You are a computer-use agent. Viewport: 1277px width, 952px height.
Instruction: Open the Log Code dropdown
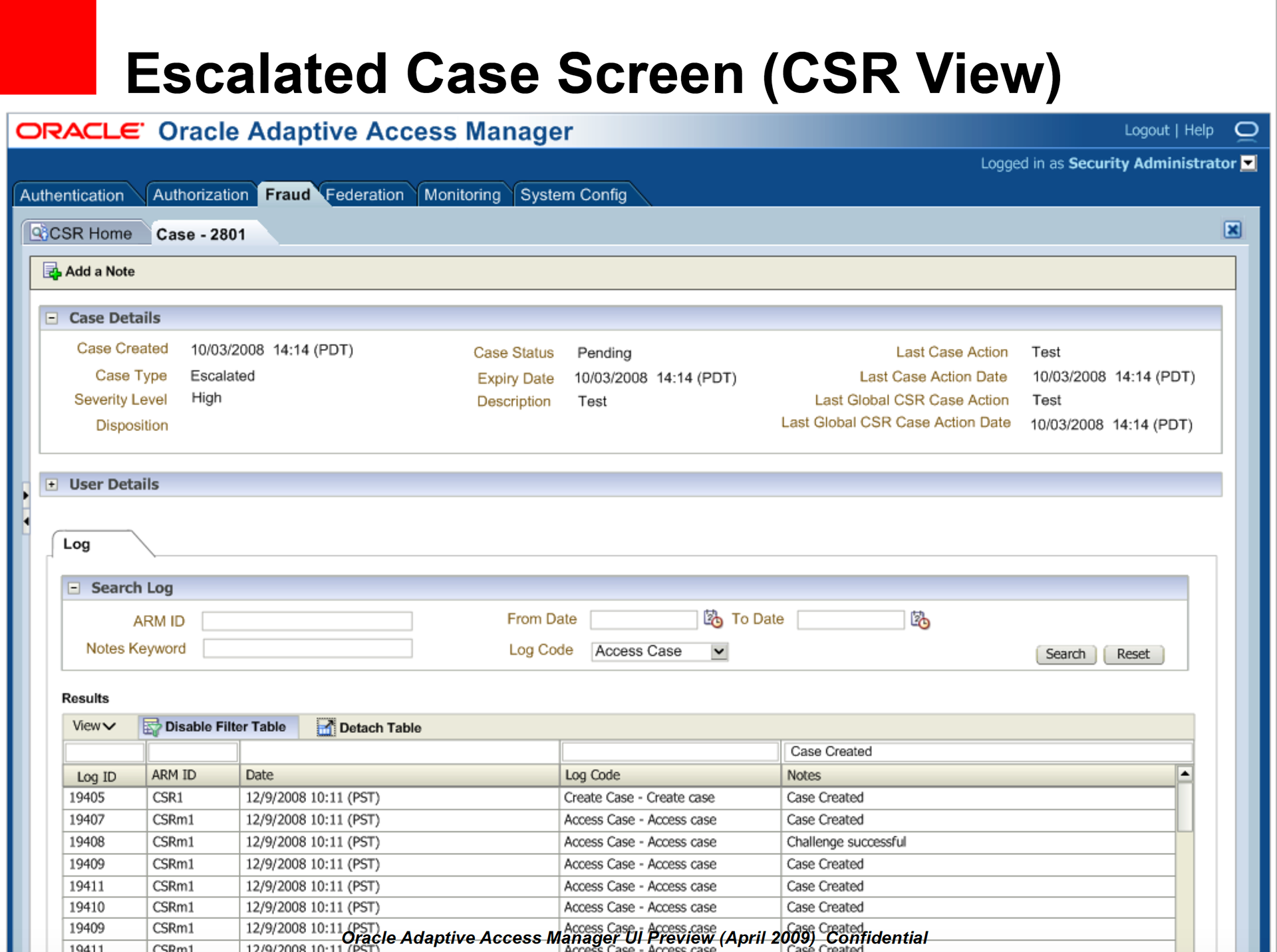pyautogui.click(x=718, y=652)
